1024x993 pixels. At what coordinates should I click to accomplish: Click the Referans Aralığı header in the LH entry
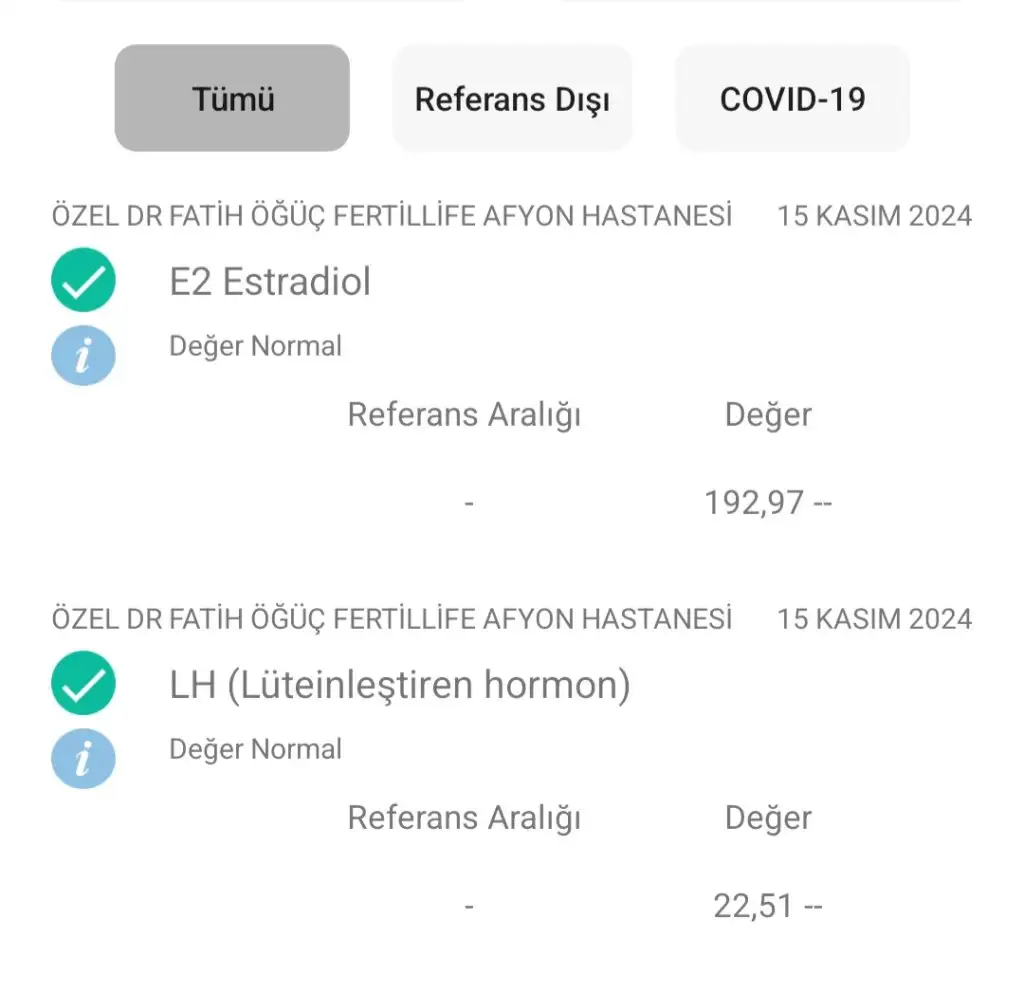(x=464, y=817)
